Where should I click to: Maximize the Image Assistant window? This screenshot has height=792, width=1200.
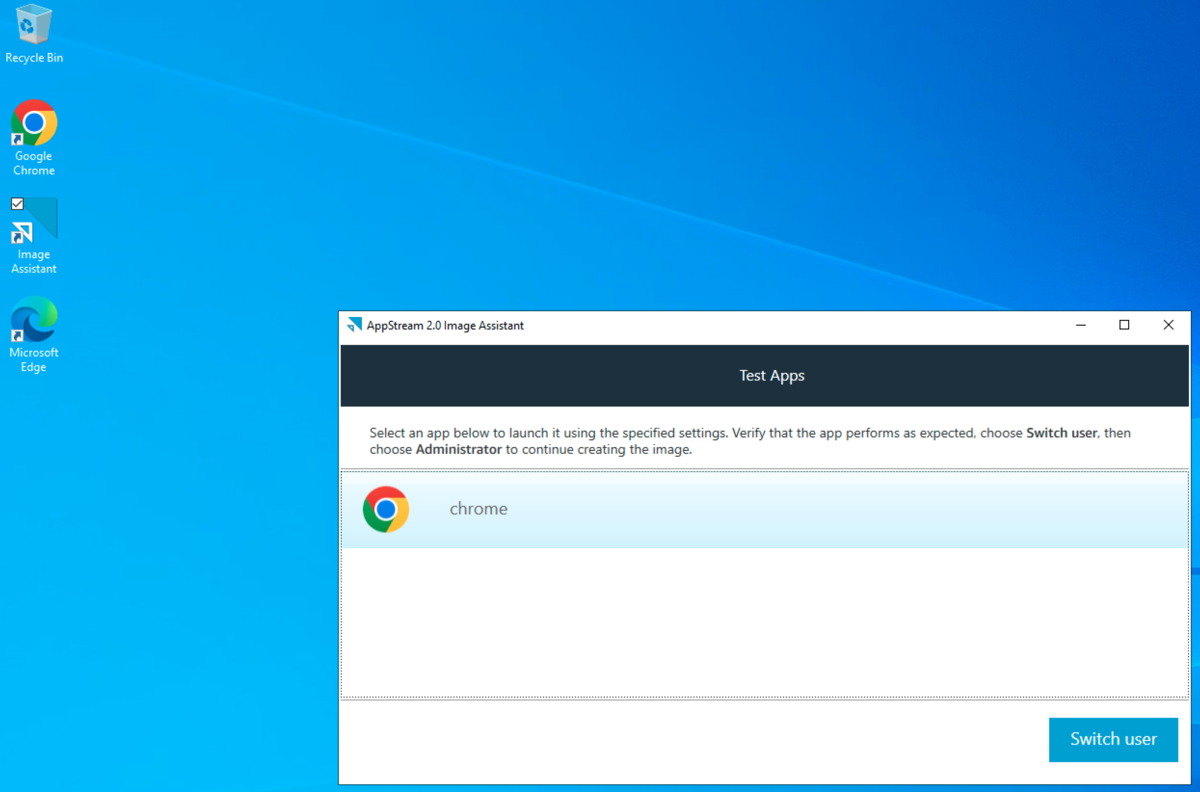[1124, 325]
